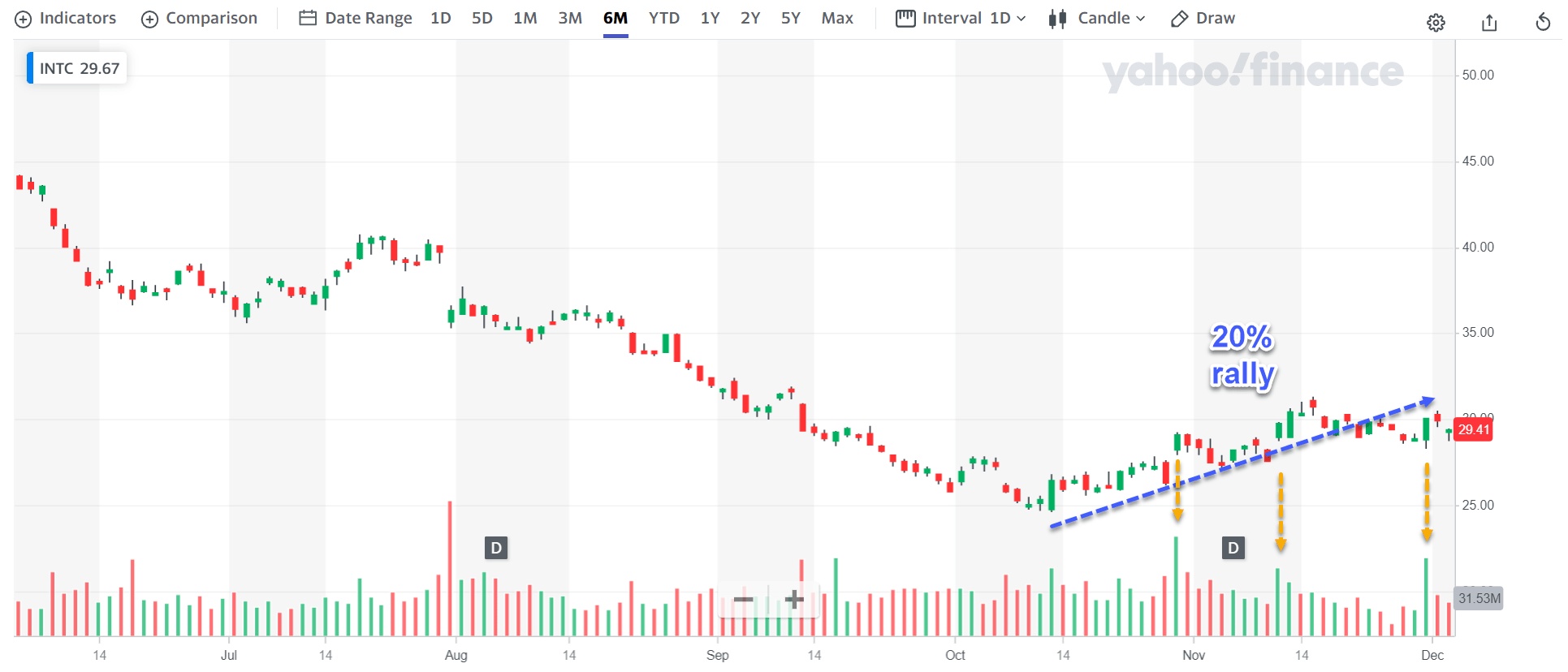Zoom in with the plus button
Viewport: 1568px width, 672px height.
pyautogui.click(x=794, y=601)
